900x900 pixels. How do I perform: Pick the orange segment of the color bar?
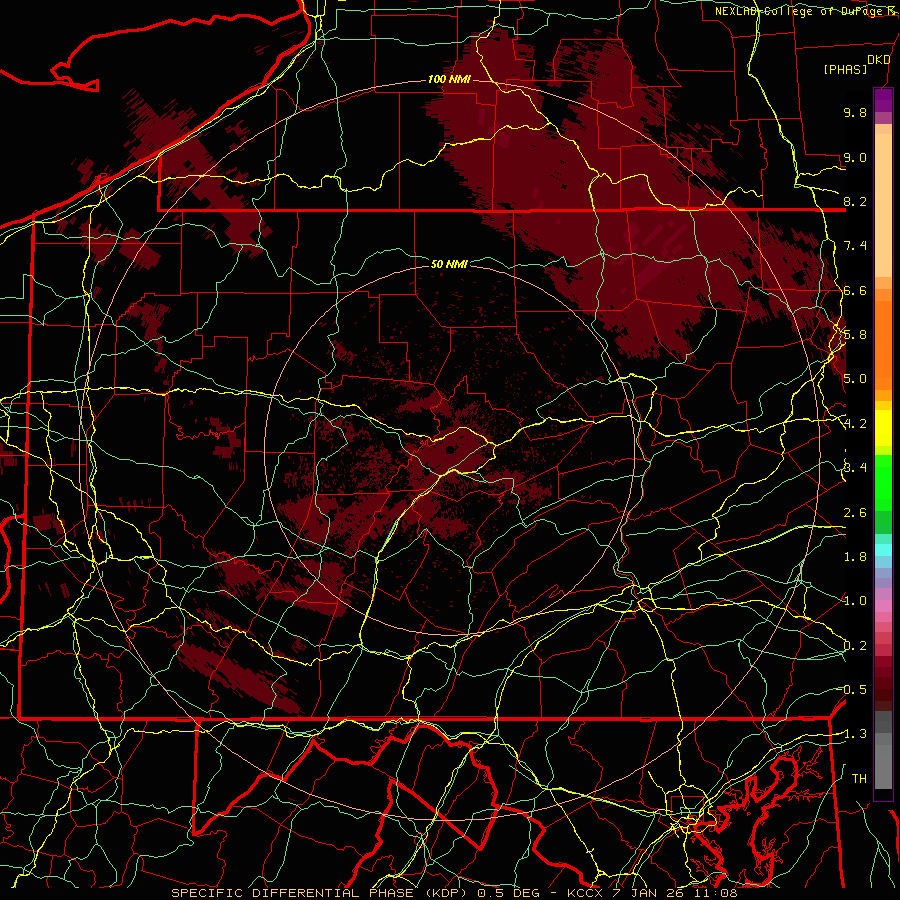pos(883,346)
